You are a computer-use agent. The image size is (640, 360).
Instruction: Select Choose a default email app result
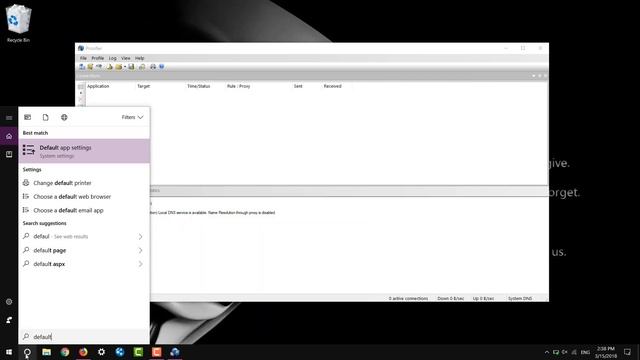click(x=84, y=210)
